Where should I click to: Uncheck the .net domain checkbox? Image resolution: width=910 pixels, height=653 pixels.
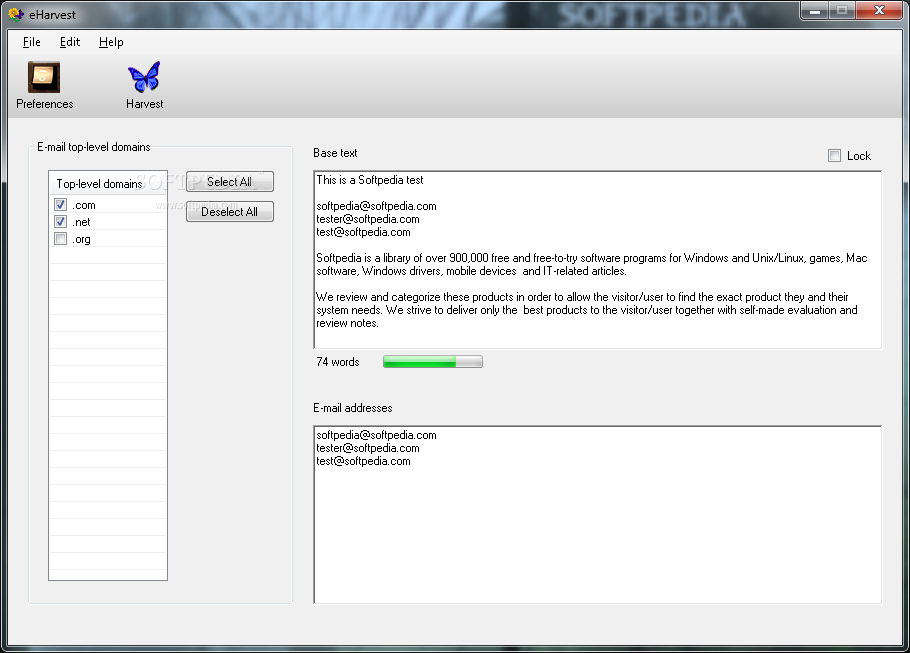[x=60, y=221]
